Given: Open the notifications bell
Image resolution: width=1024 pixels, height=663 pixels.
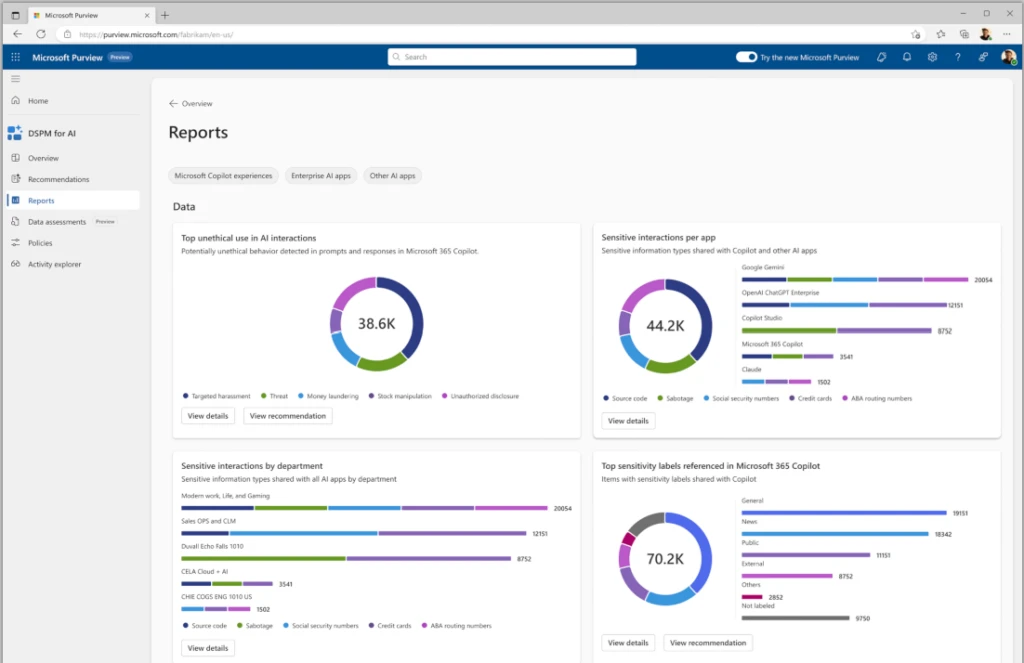Looking at the screenshot, I should point(906,57).
